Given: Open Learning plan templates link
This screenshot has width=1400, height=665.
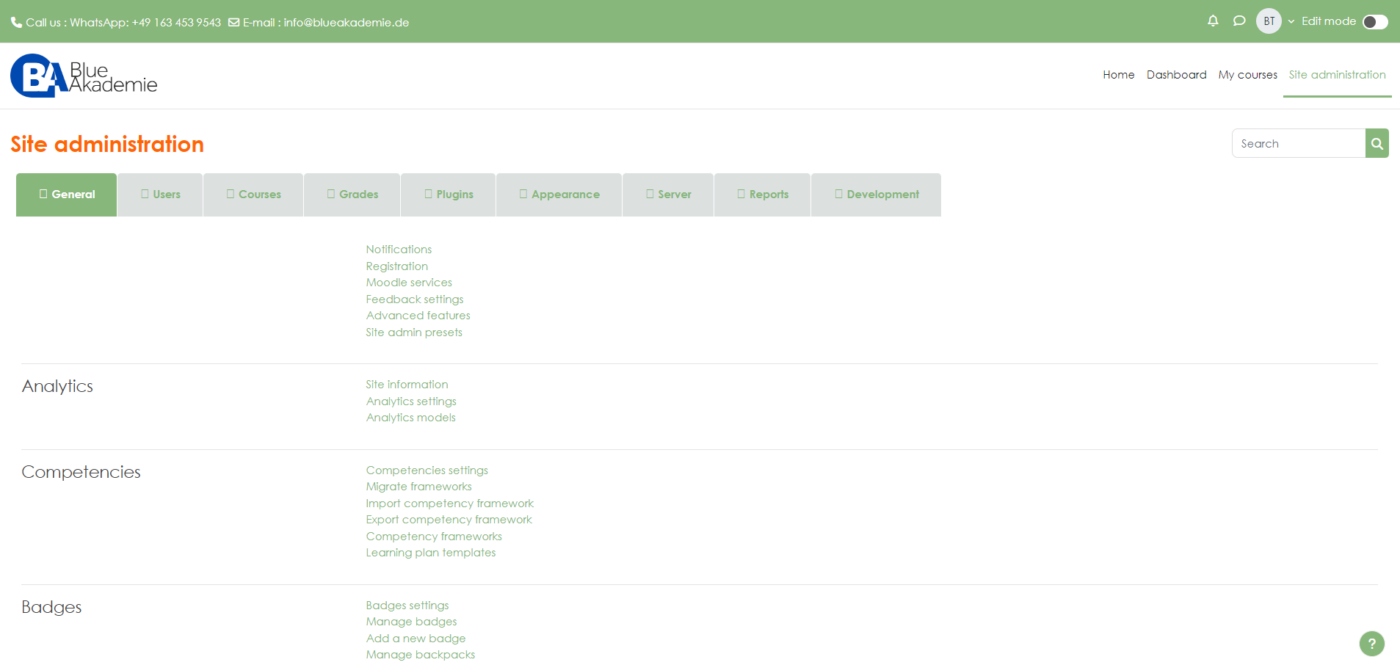Looking at the screenshot, I should tap(431, 552).
